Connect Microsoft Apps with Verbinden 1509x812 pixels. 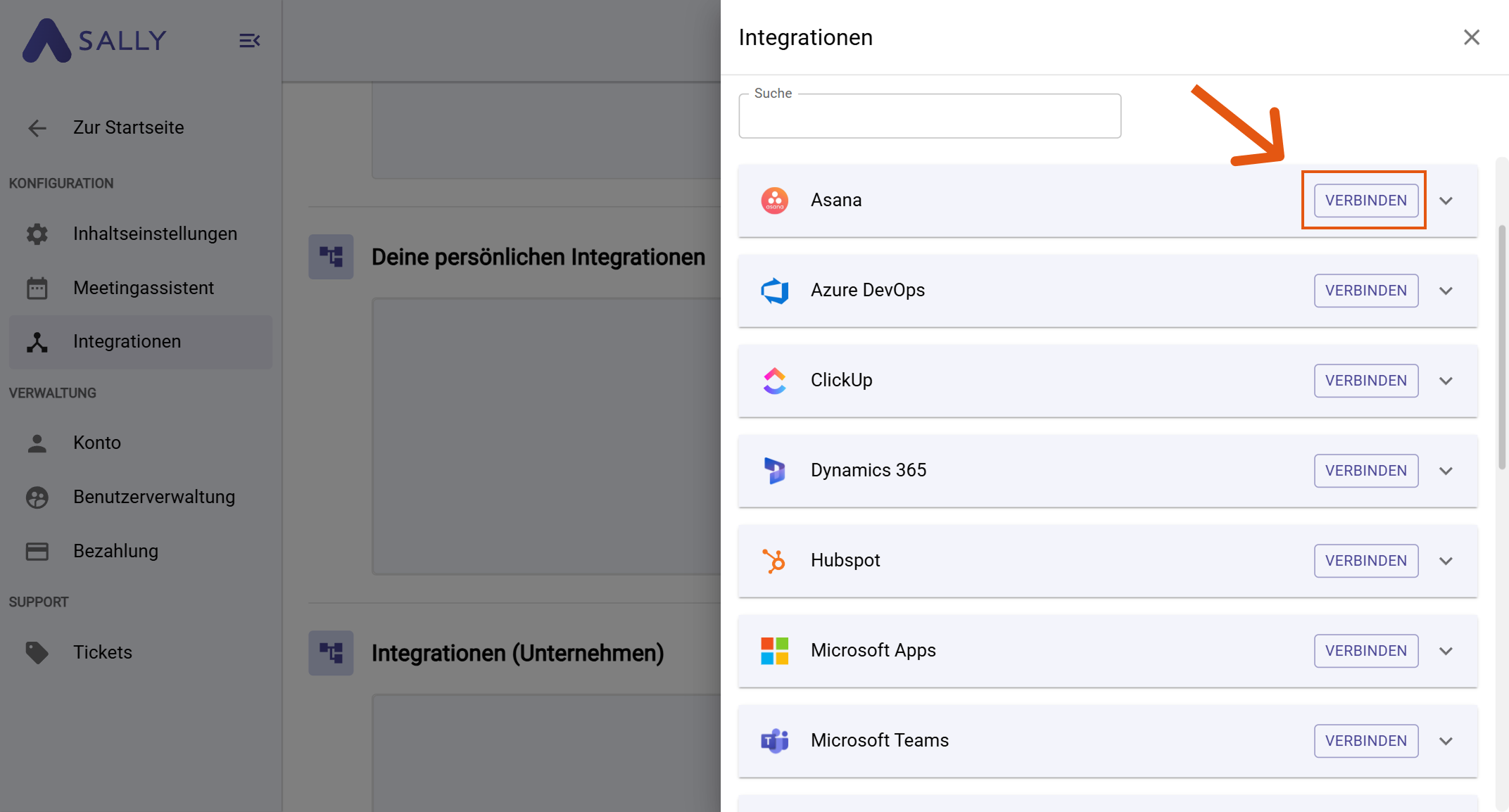click(1366, 651)
